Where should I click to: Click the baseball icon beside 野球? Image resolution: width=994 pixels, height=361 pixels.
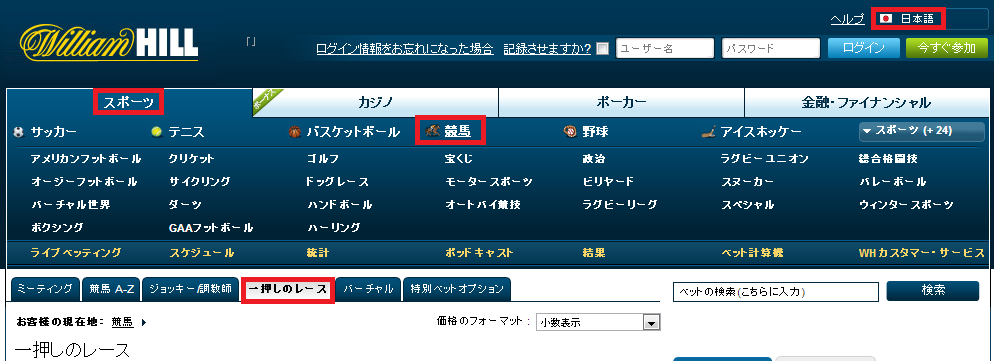[570, 132]
